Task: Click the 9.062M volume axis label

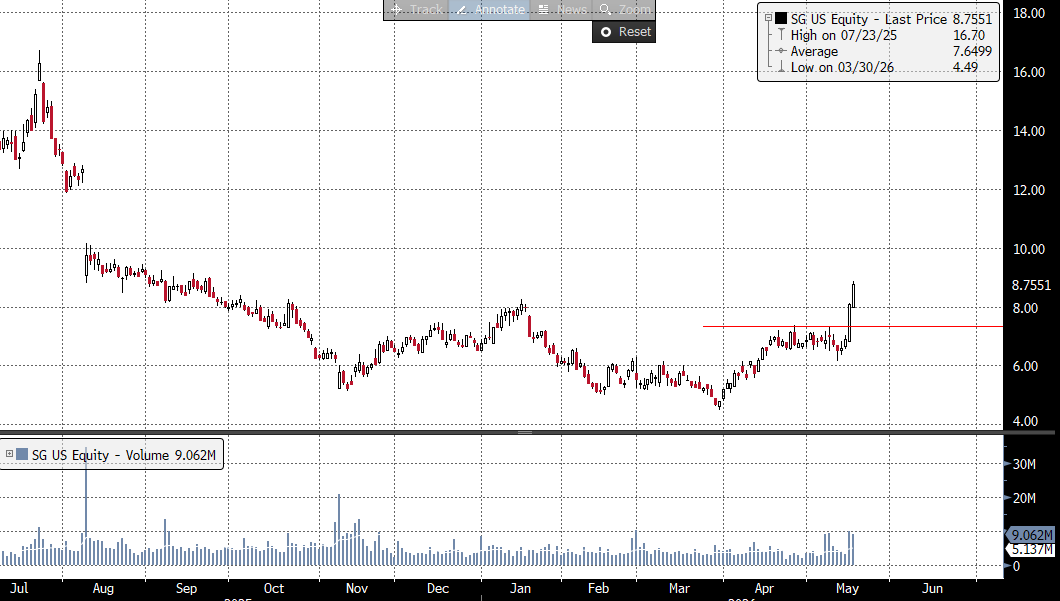Action: tap(1031, 535)
